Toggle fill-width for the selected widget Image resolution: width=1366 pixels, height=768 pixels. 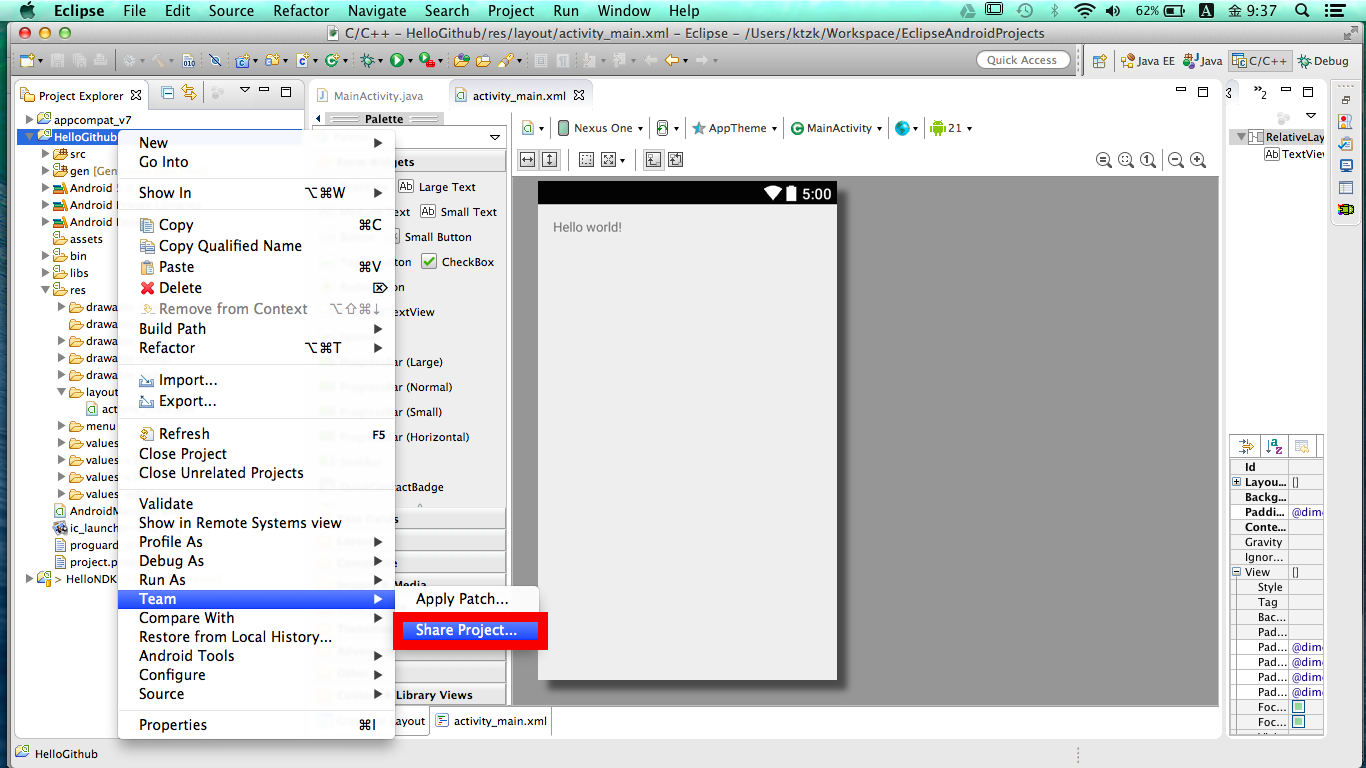click(527, 159)
